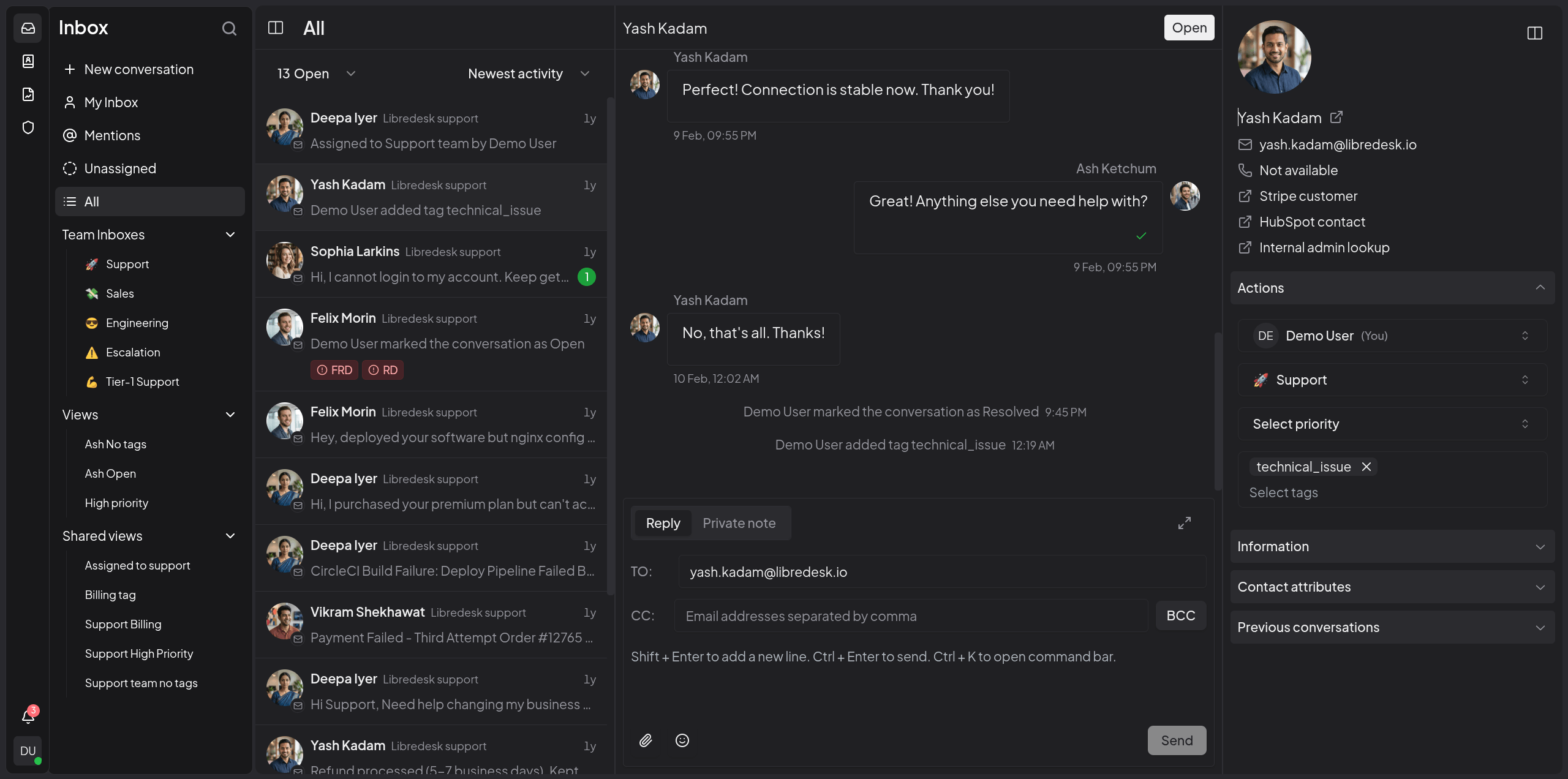1568x779 pixels.
Task: Select the Inbox icon at top left
Action: (x=28, y=28)
